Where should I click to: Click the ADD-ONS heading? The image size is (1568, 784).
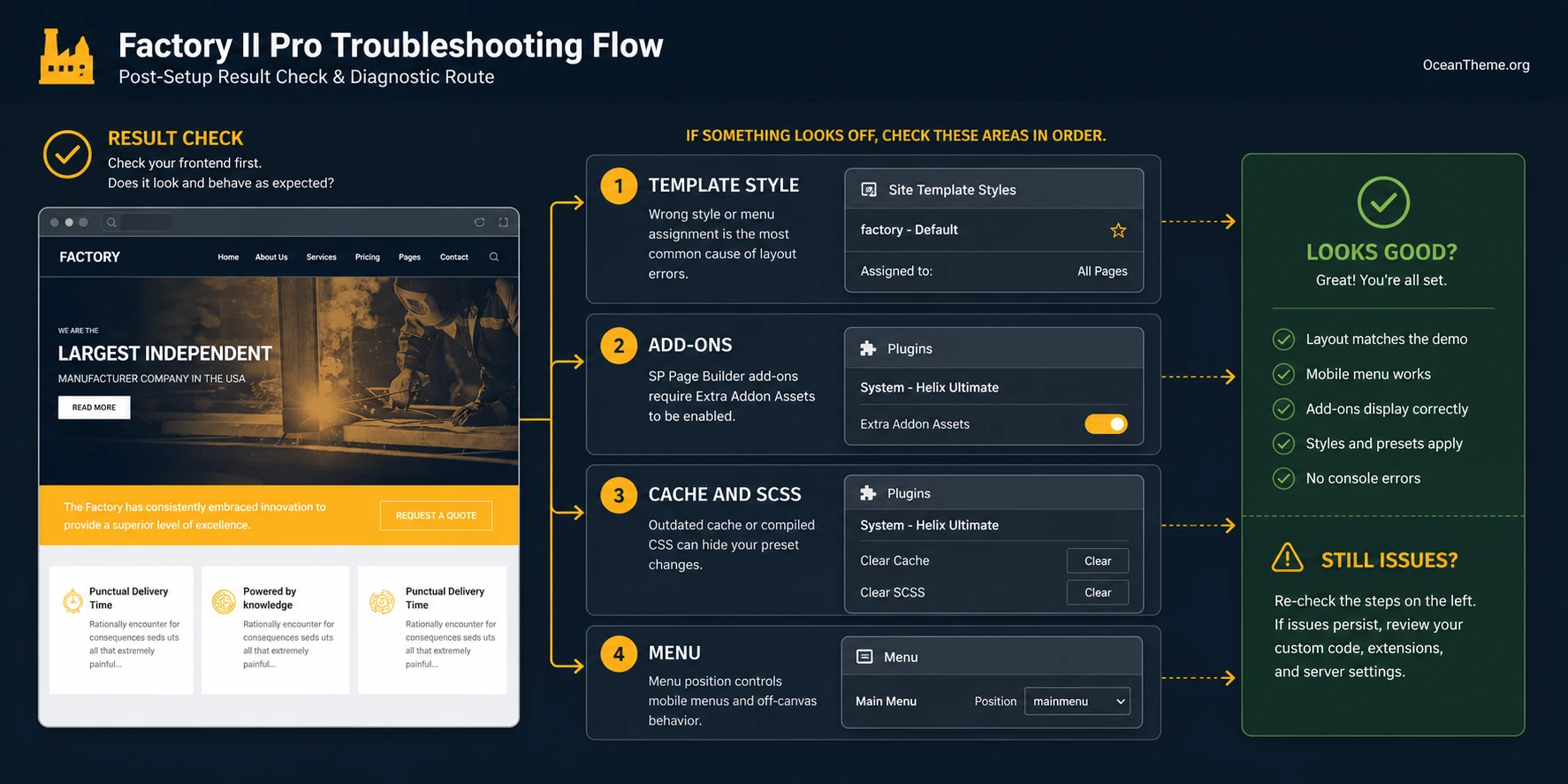(690, 345)
